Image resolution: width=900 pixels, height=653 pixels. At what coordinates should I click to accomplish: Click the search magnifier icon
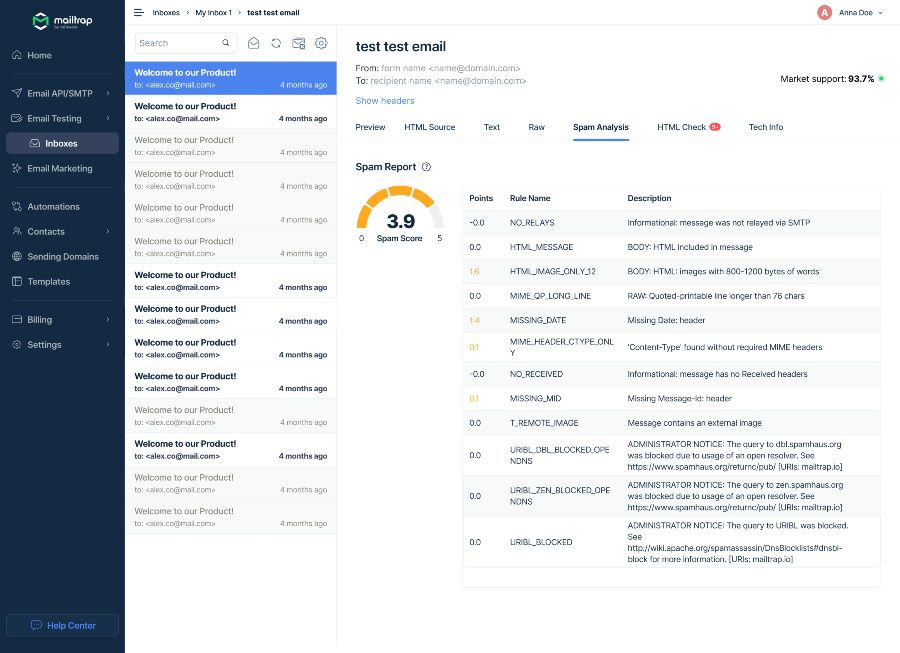pos(226,43)
